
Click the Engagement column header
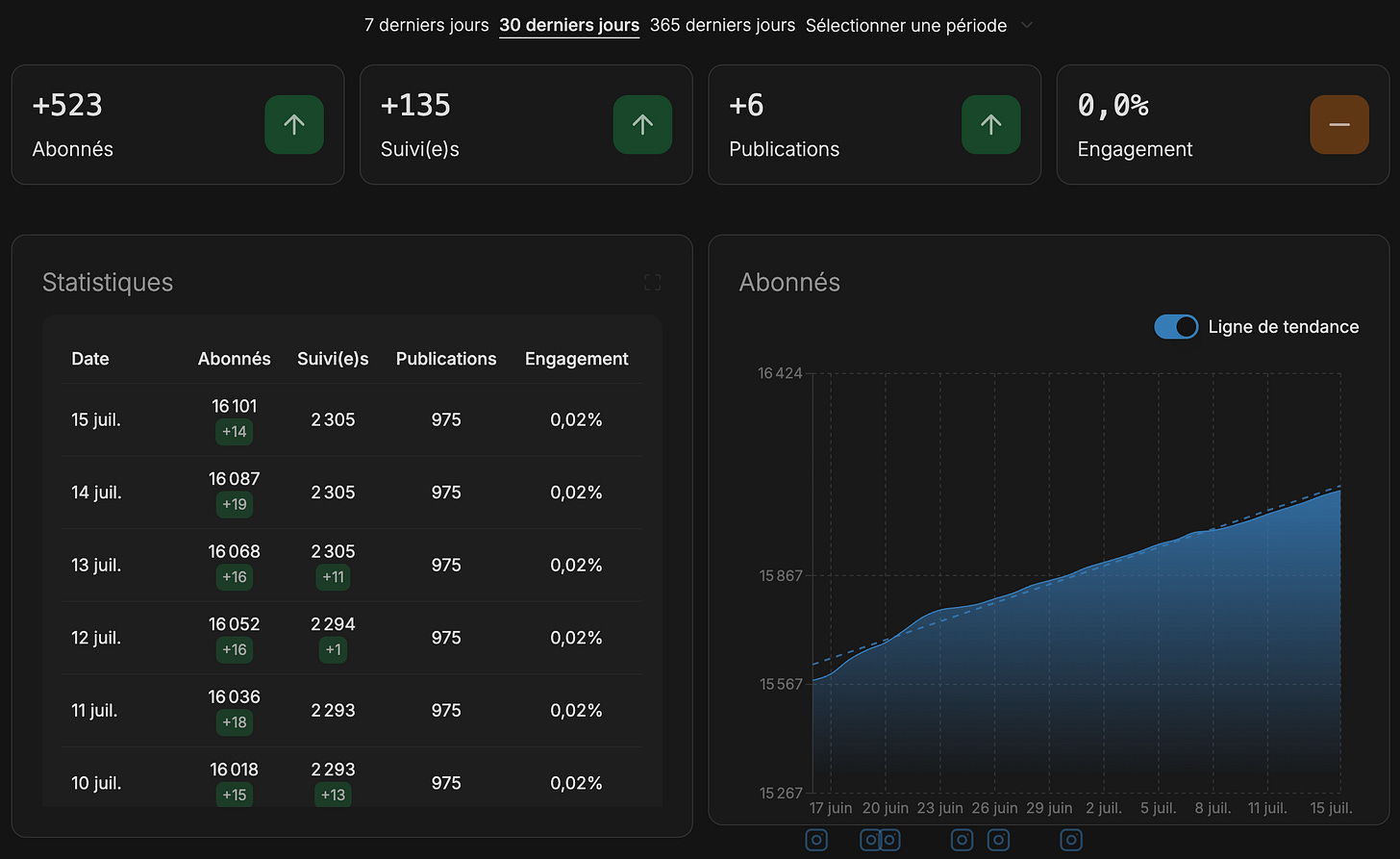pos(576,359)
